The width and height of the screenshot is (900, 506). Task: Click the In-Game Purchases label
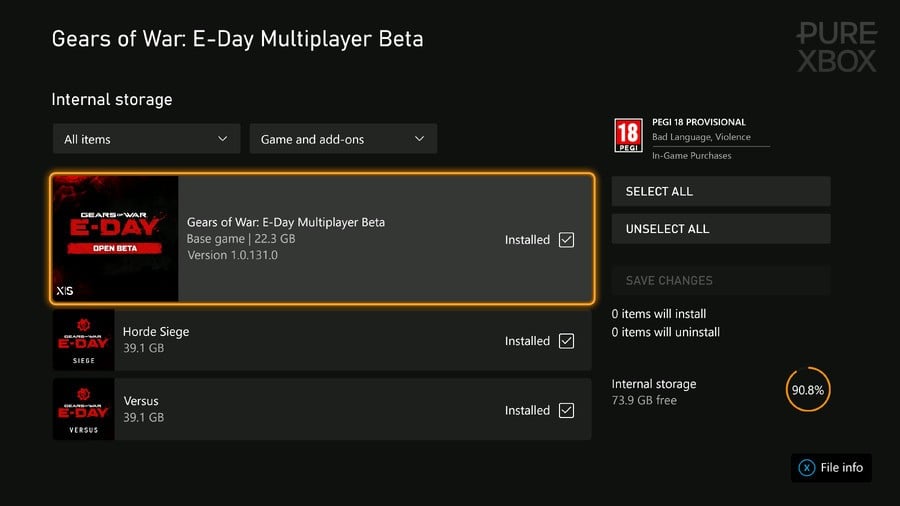click(692, 155)
